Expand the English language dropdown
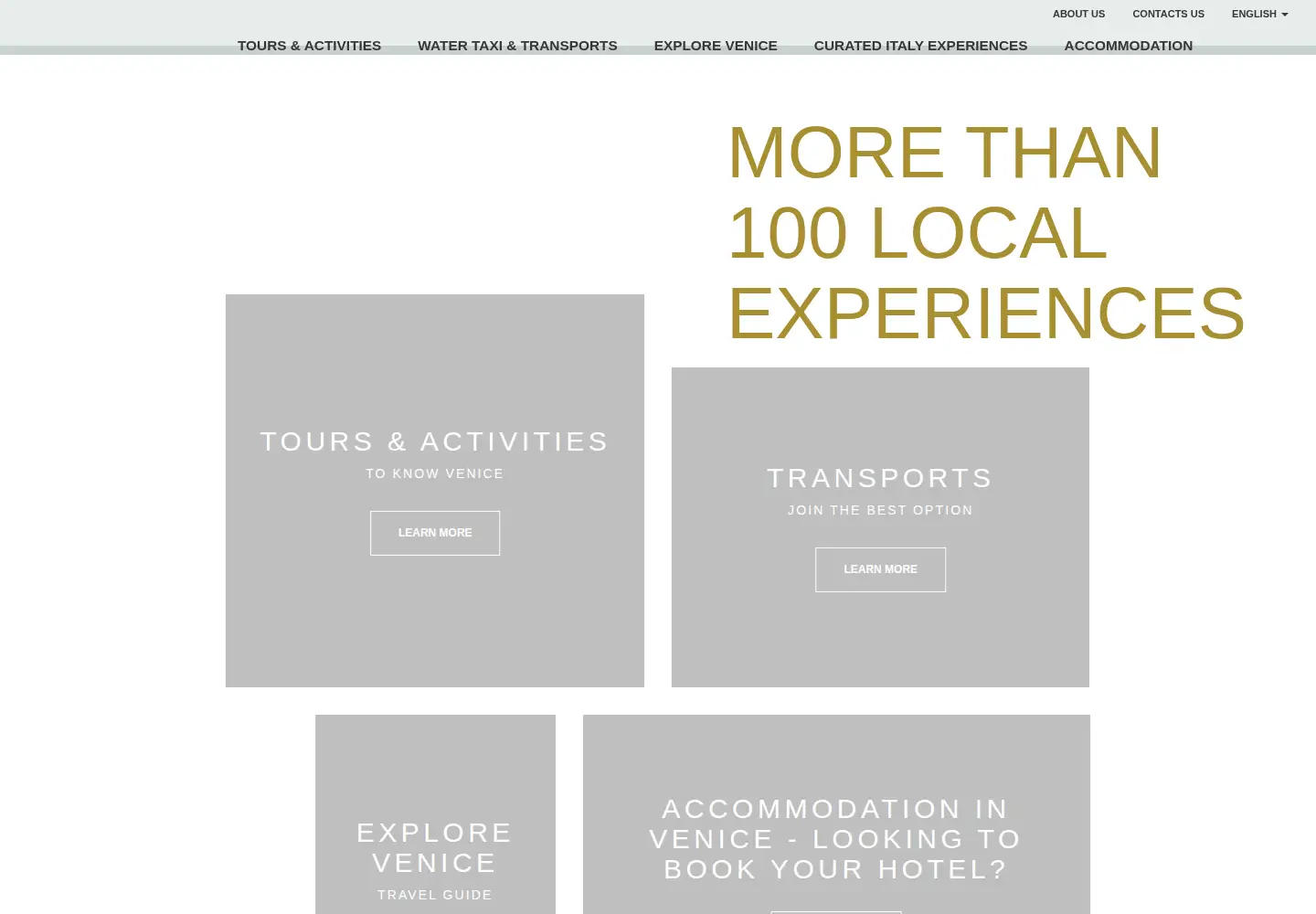This screenshot has height=914, width=1316. click(x=1259, y=14)
